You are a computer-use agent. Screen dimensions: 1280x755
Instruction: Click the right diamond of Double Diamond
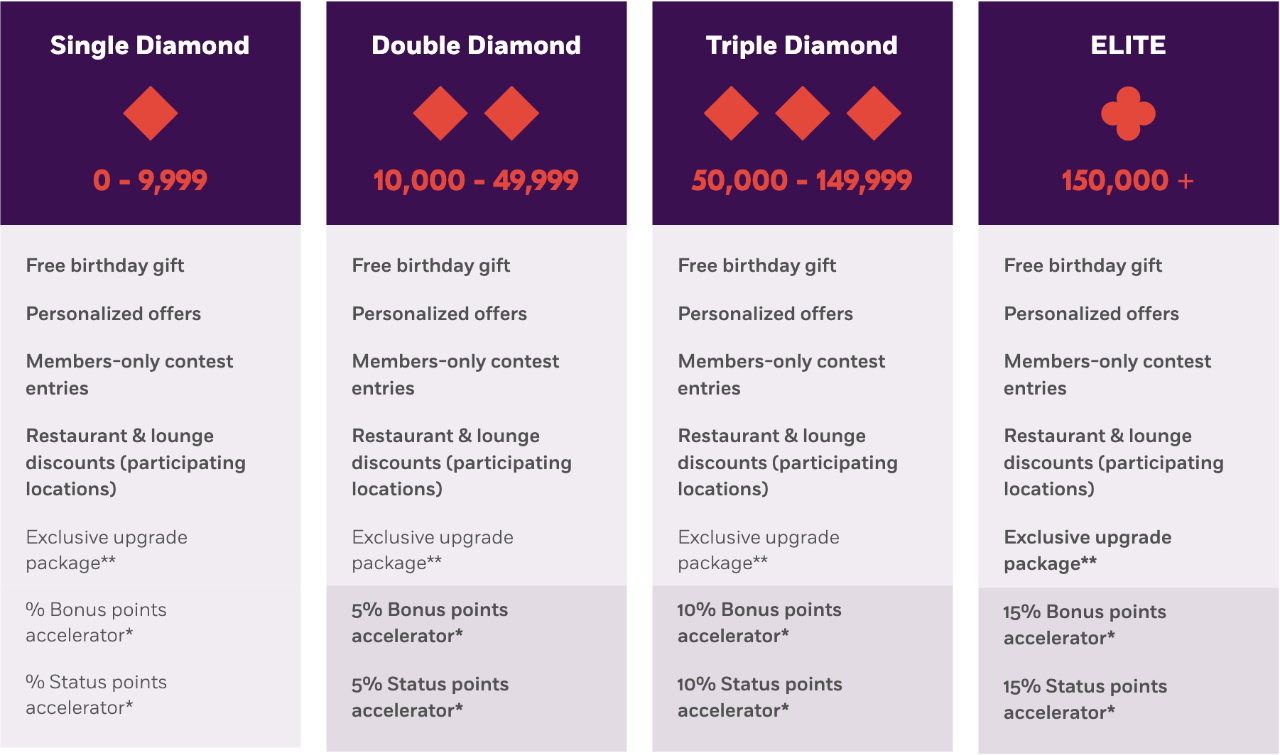pyautogui.click(x=512, y=112)
